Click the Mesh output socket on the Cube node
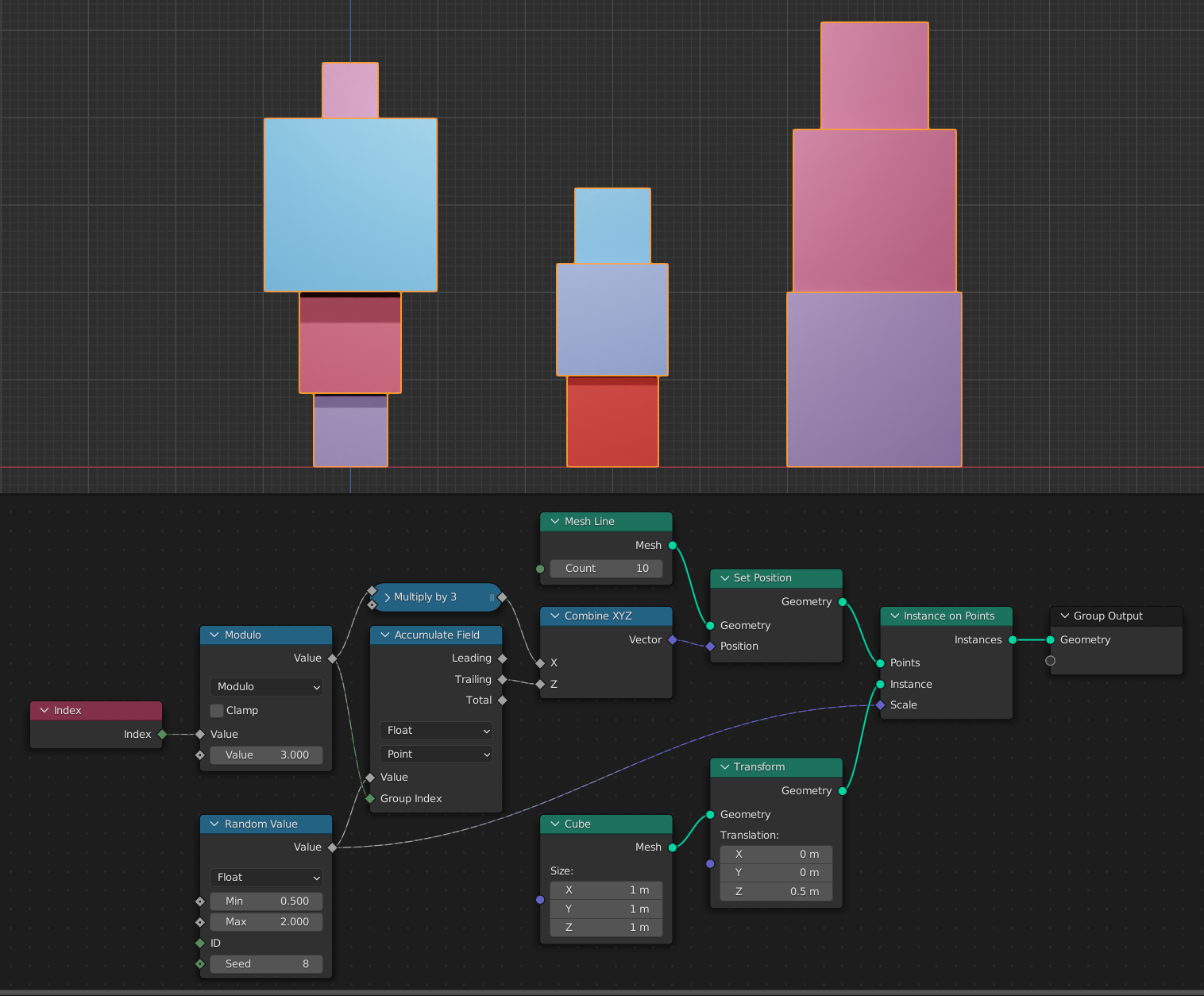 [x=672, y=847]
